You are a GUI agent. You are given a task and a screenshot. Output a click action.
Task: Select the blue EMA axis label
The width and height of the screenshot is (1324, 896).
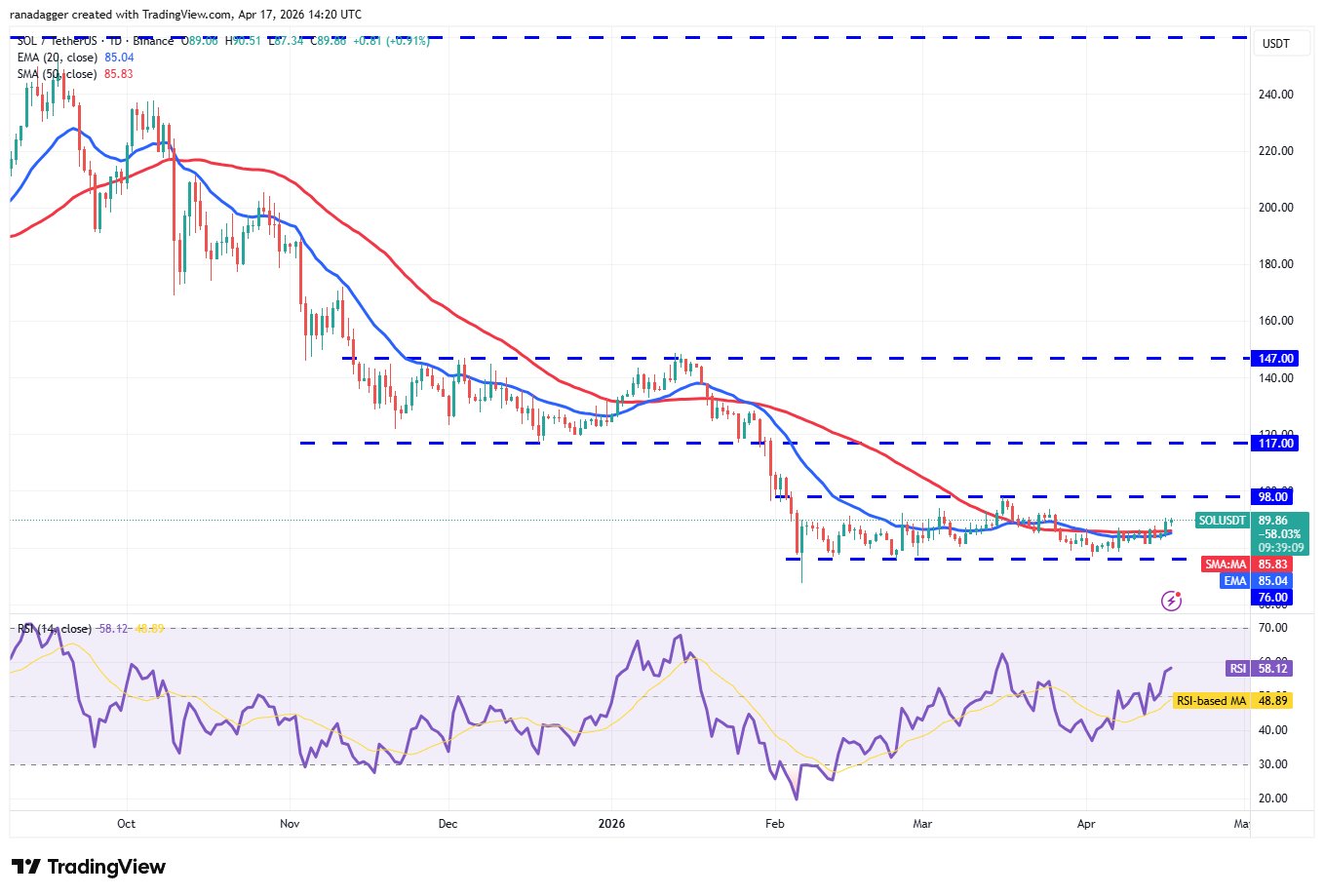click(x=1234, y=581)
